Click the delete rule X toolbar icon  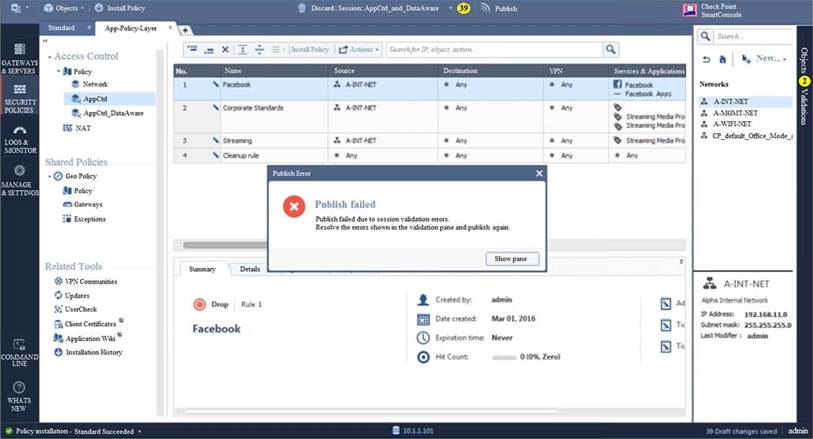click(225, 49)
